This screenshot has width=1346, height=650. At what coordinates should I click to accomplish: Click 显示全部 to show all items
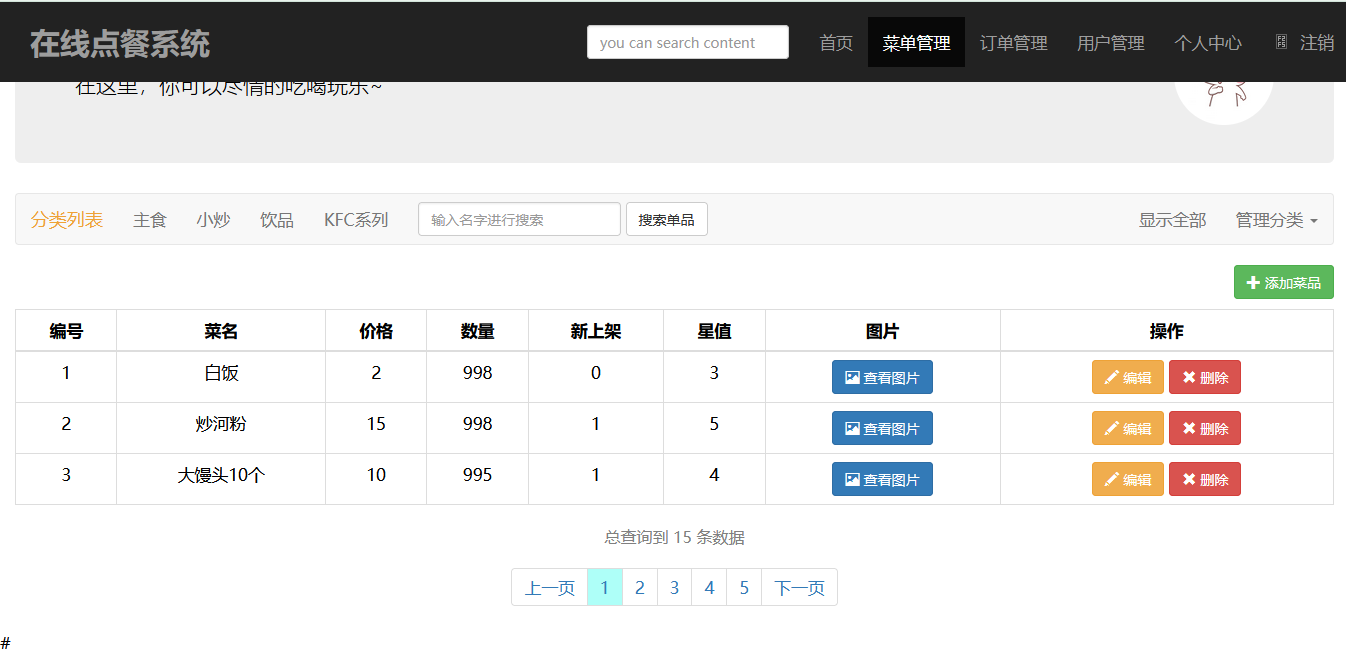tap(1171, 219)
